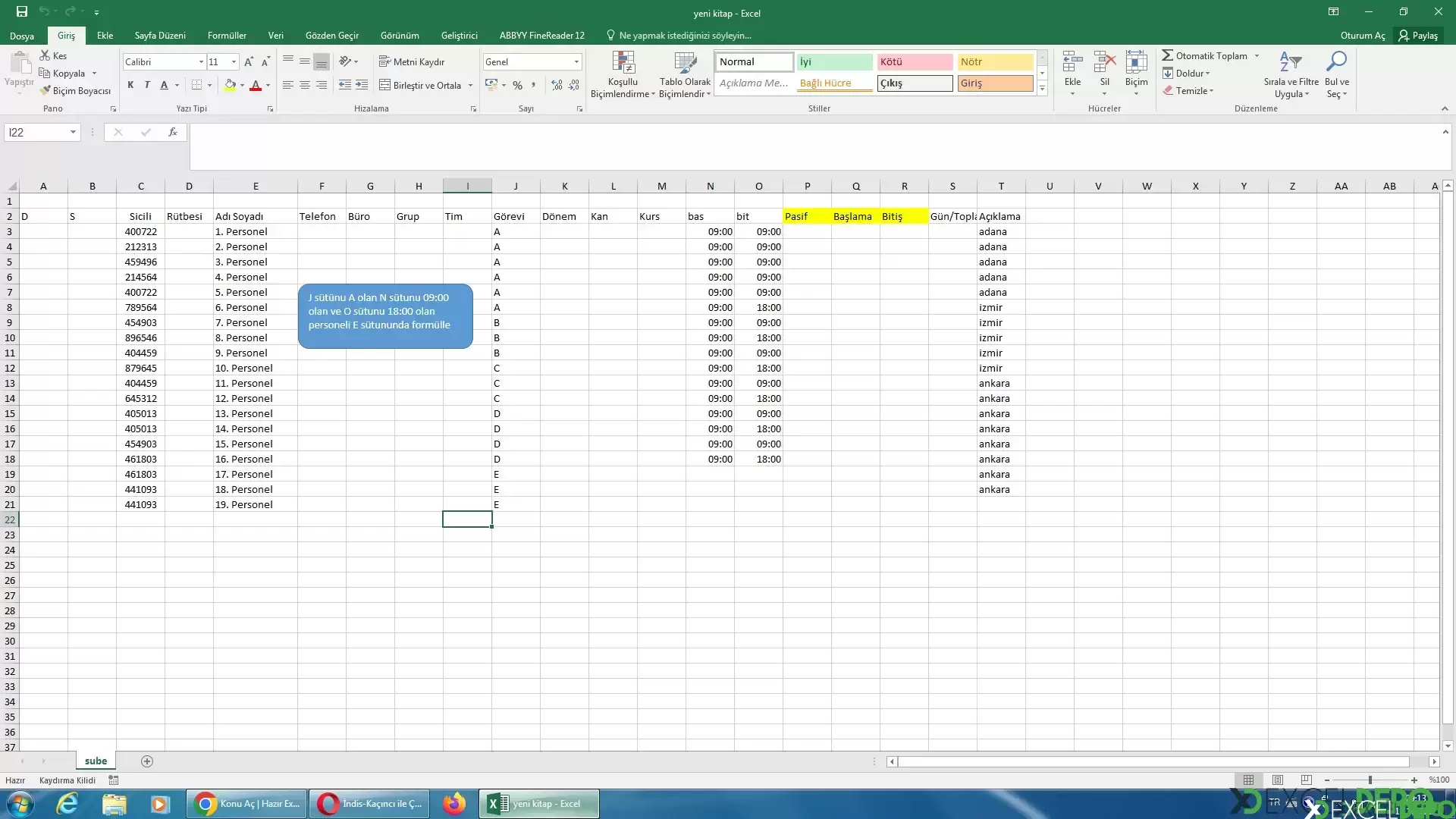
Task: Switch to Formüller tab
Action: point(227,35)
